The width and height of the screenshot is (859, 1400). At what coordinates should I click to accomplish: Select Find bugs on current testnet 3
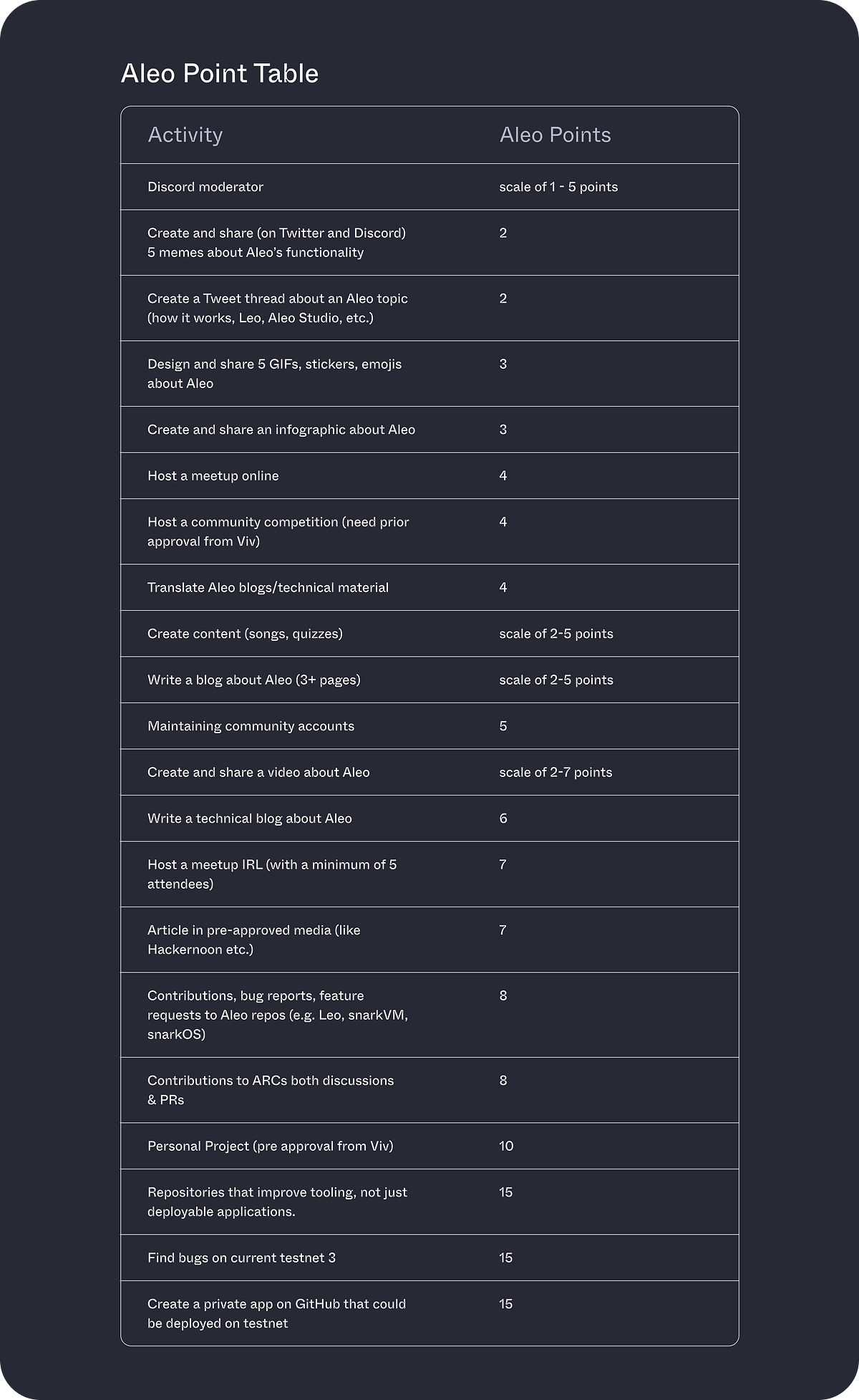coord(241,1257)
